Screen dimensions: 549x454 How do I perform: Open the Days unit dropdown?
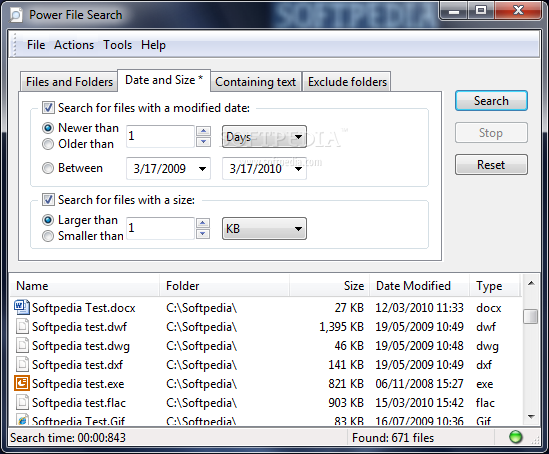coord(264,137)
